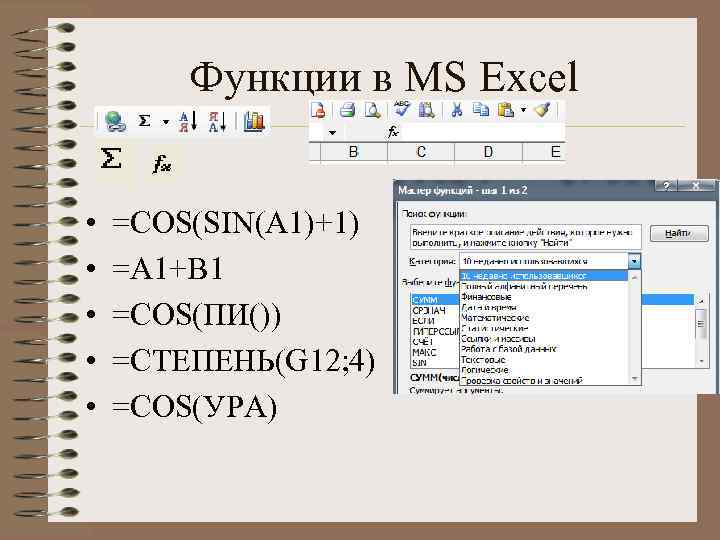Click the large sigma symbol below the toolbar
Image resolution: width=720 pixels, height=540 pixels.
(x=111, y=158)
